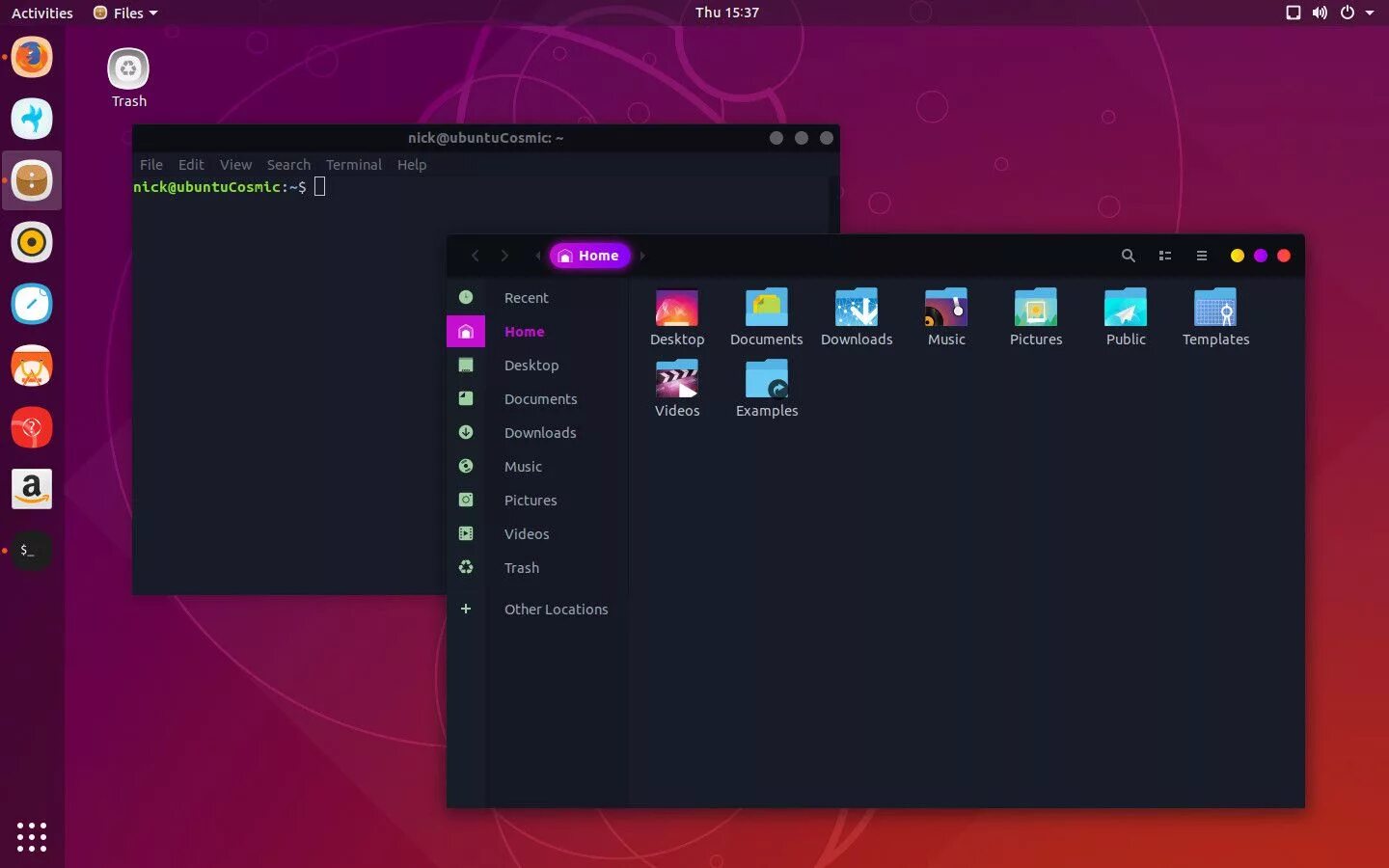This screenshot has height=868, width=1389.
Task: Open the View menu in Terminal
Action: coord(235,165)
